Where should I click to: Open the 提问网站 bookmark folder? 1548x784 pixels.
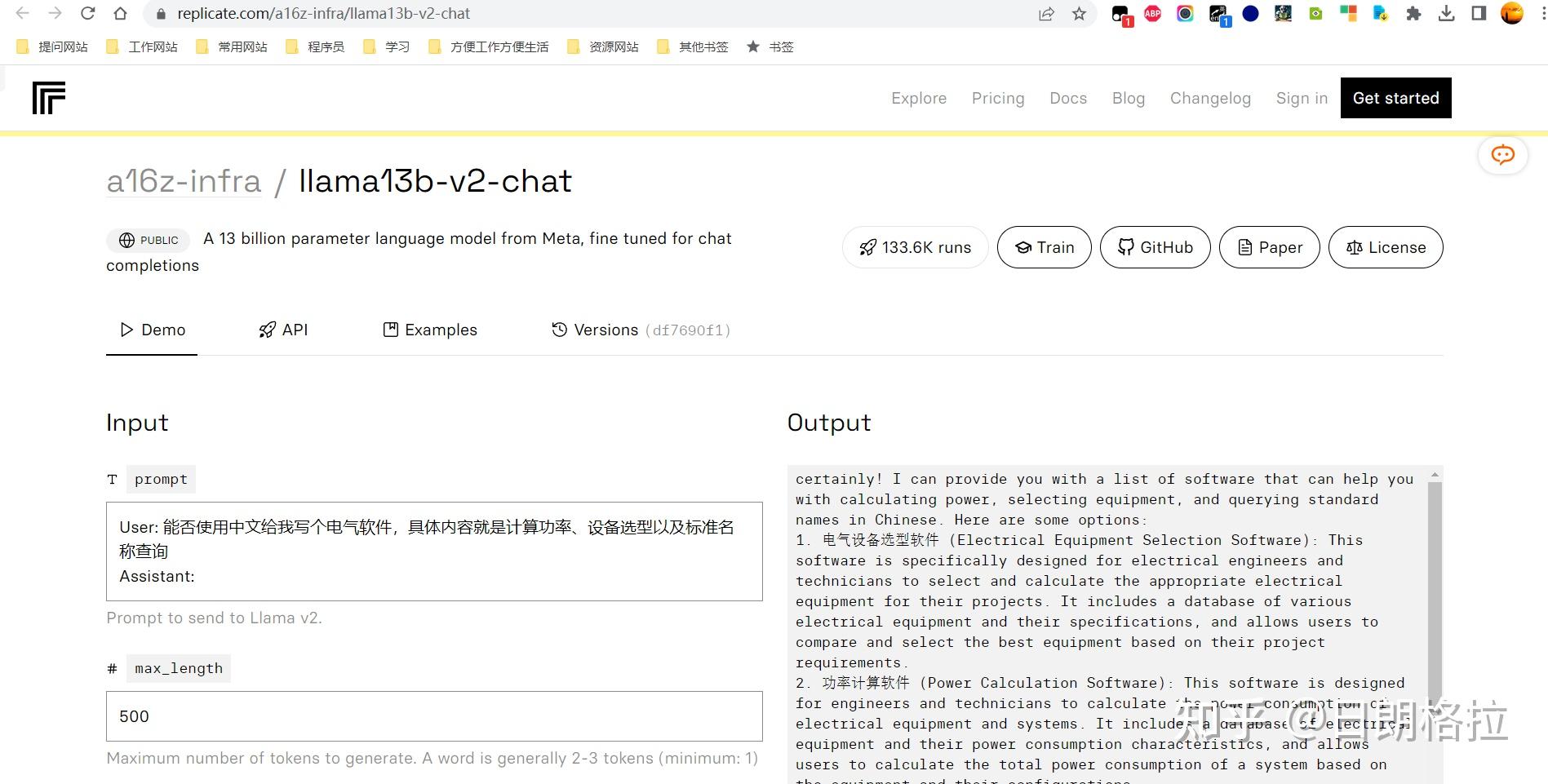click(x=52, y=47)
